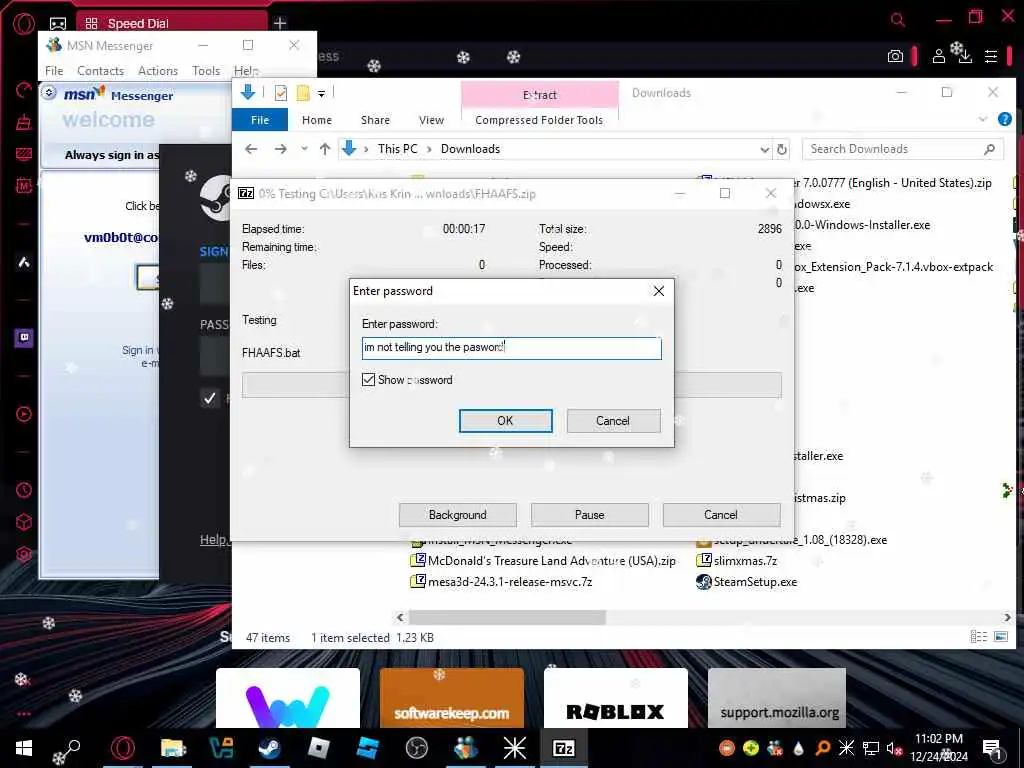The height and width of the screenshot is (768, 1024).
Task: Open MSN Messenger Actions menu
Action: pos(158,71)
